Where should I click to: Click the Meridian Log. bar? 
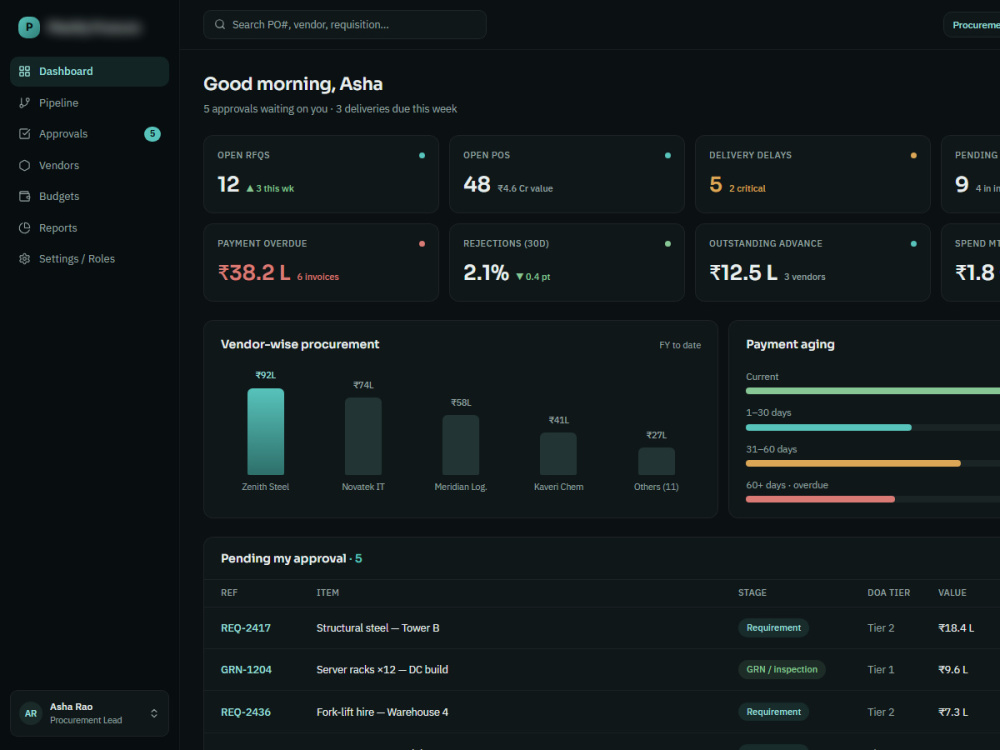[460, 445]
